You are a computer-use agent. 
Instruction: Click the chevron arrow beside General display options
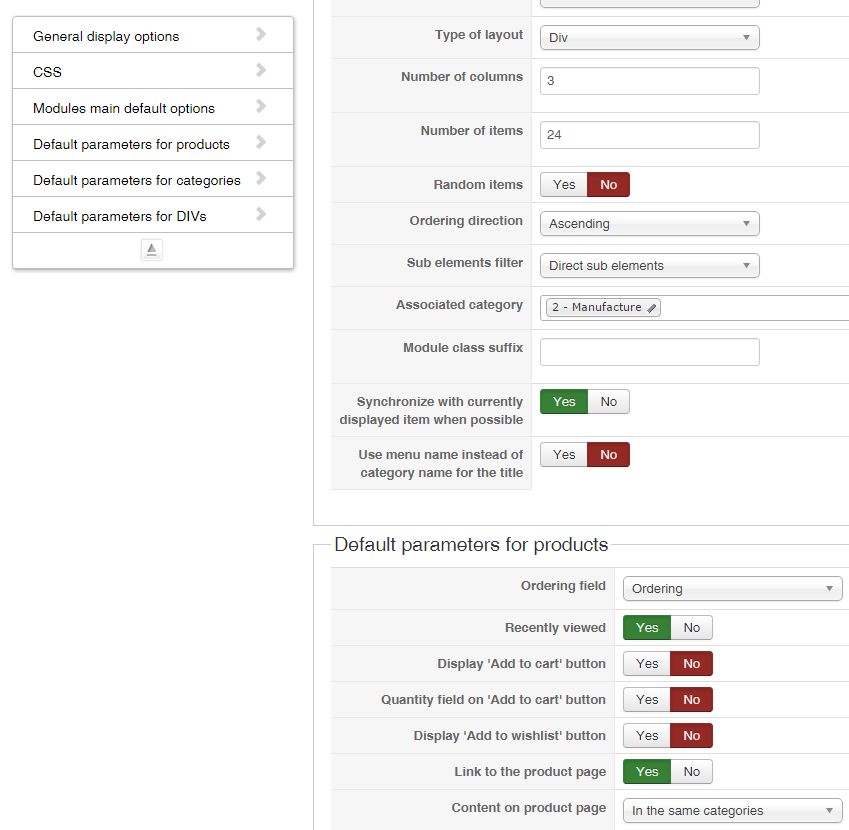261,34
